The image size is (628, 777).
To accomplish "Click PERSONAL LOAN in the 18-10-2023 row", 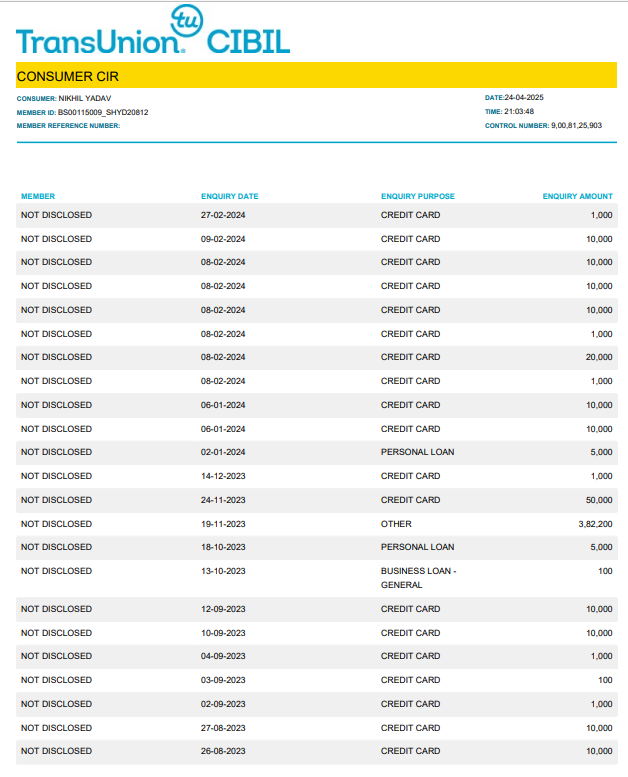I will coord(417,547).
